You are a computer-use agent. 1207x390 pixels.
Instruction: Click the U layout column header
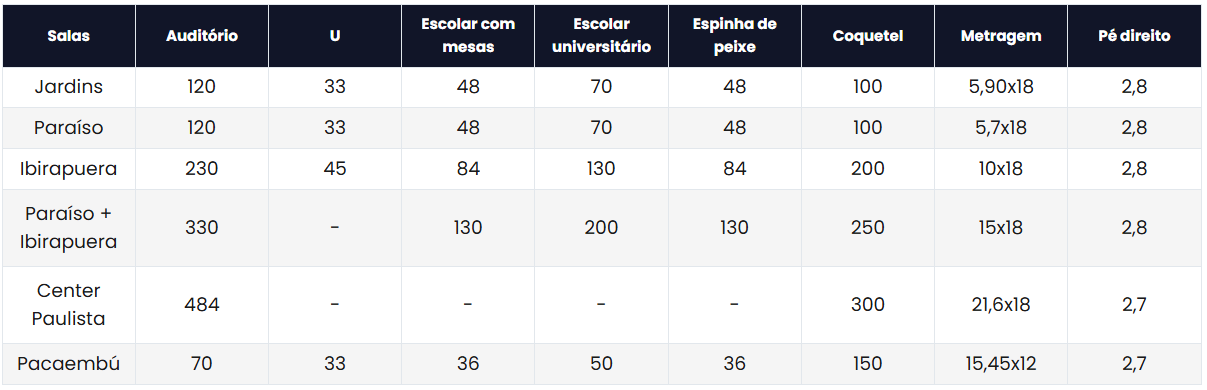click(x=335, y=36)
